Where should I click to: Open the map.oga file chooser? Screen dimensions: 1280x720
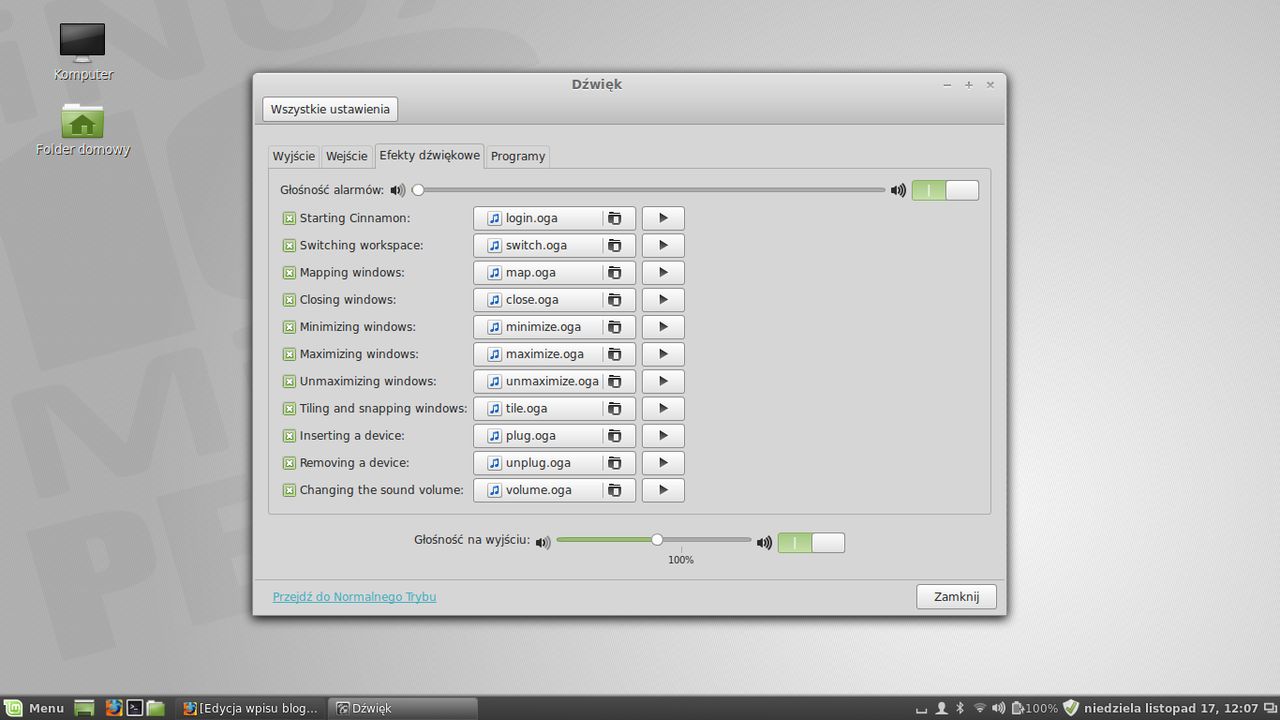[x=554, y=272]
